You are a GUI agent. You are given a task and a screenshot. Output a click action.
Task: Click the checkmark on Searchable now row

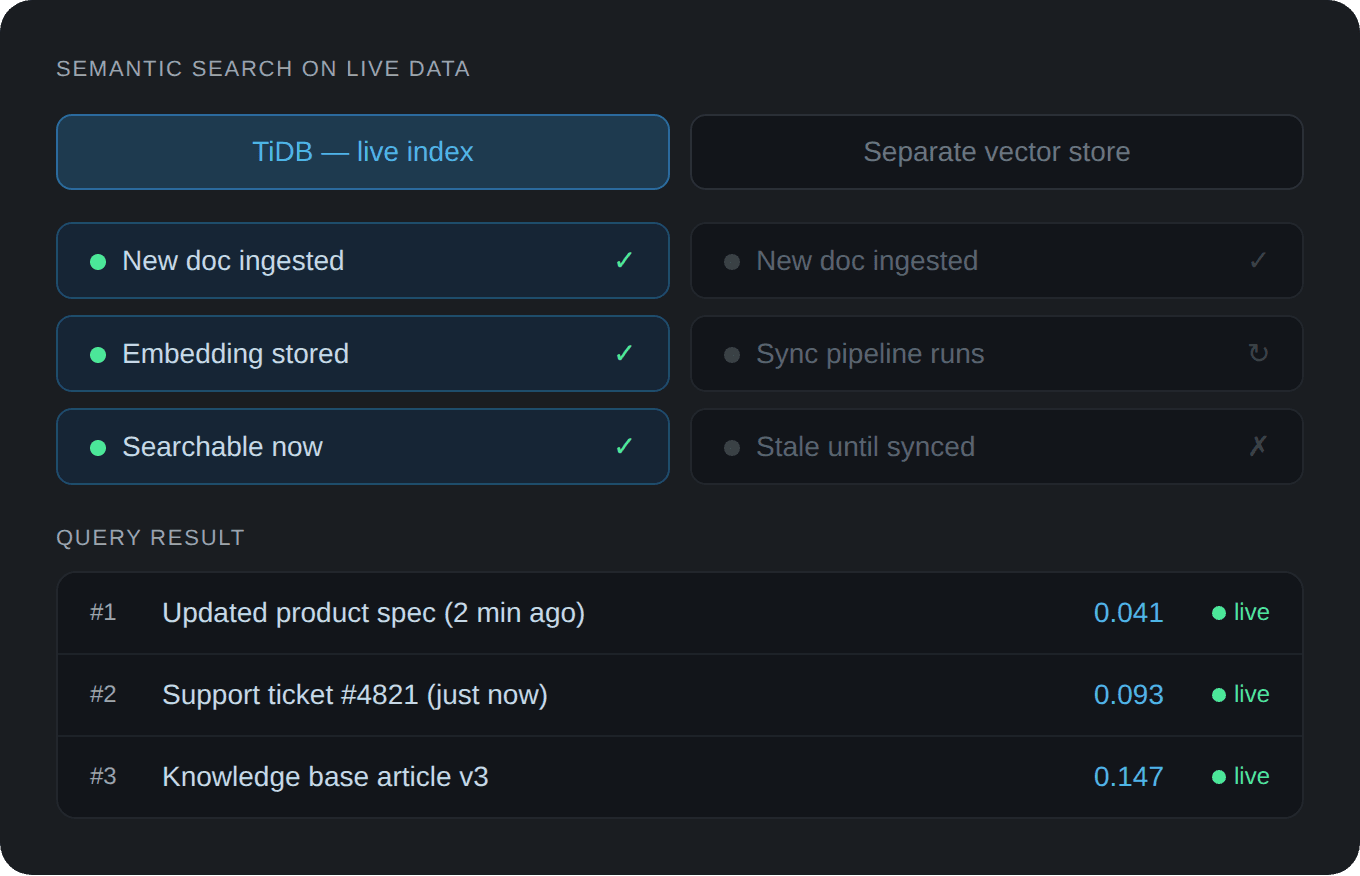click(x=624, y=447)
